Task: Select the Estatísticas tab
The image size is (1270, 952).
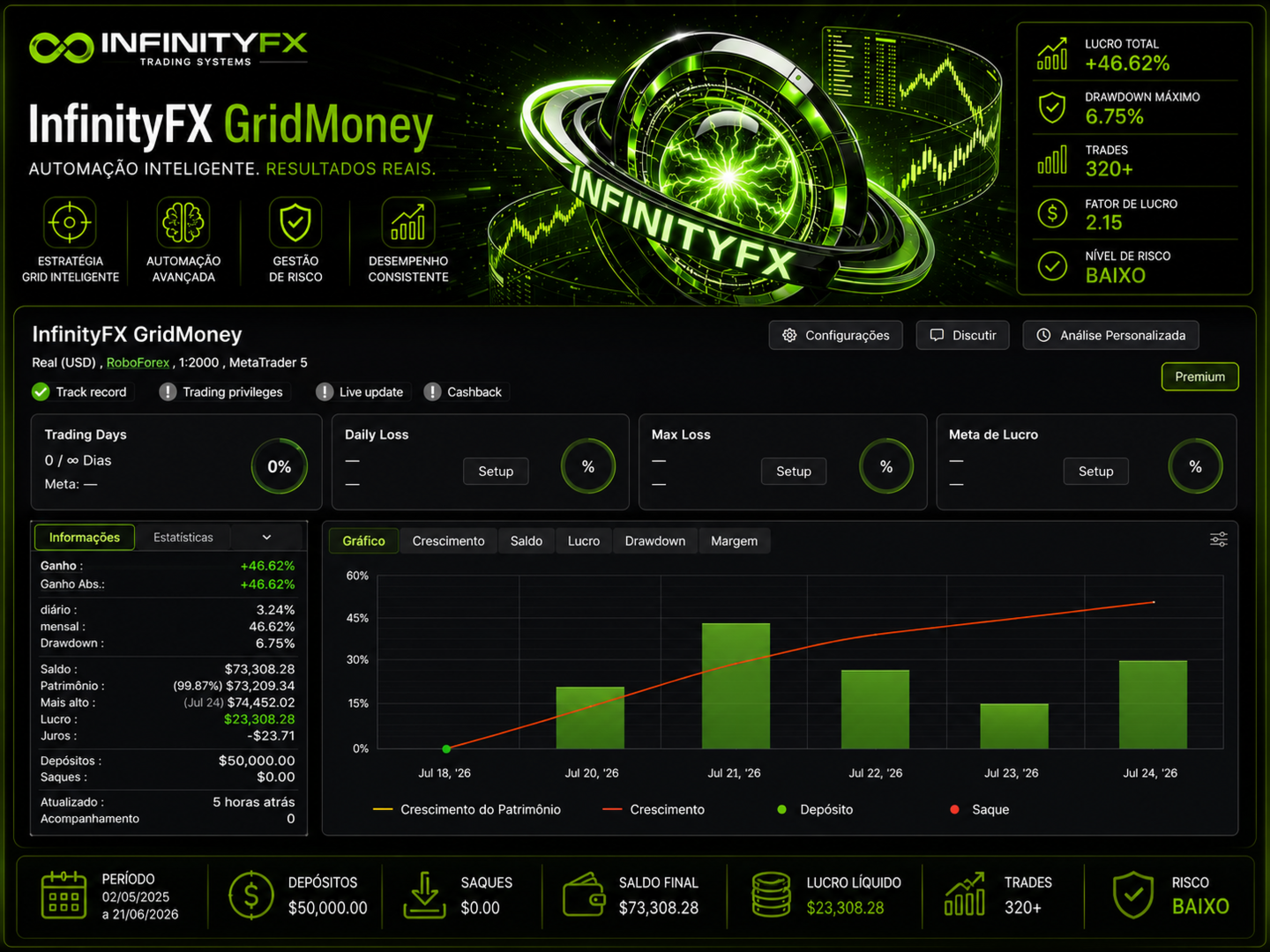Action: click(x=183, y=537)
